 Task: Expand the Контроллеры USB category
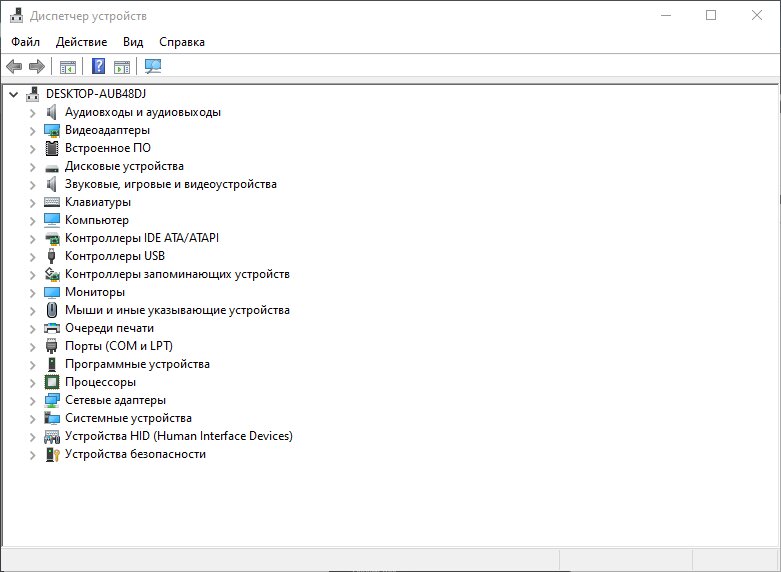pos(32,256)
